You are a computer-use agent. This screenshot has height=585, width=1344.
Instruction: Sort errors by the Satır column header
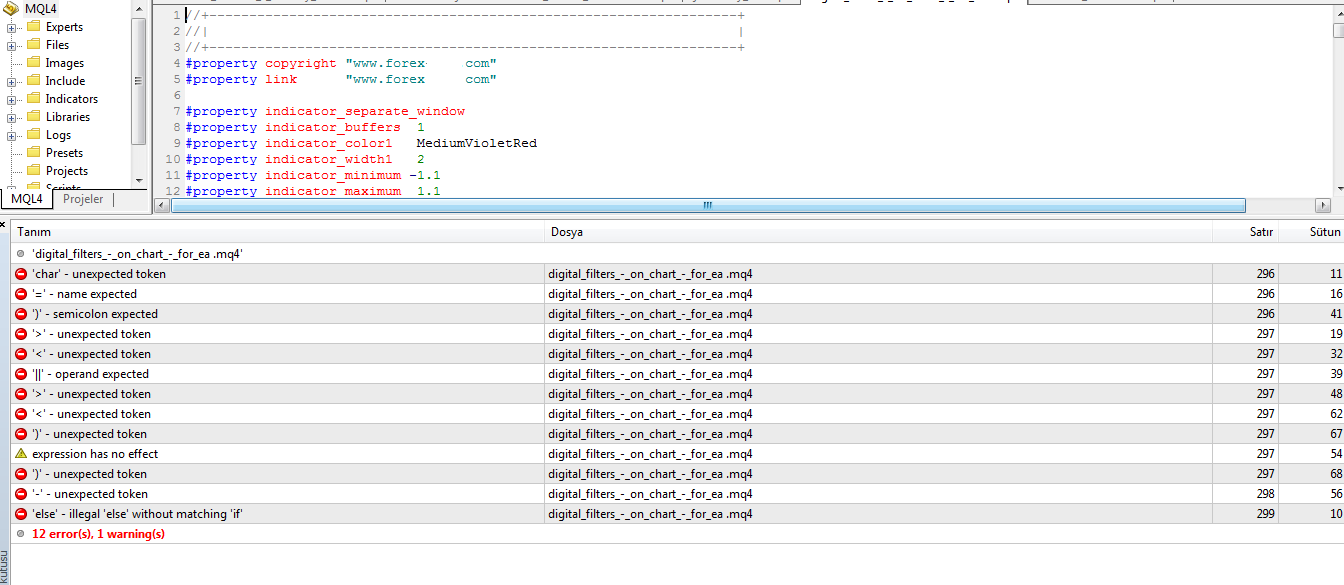click(x=1245, y=232)
